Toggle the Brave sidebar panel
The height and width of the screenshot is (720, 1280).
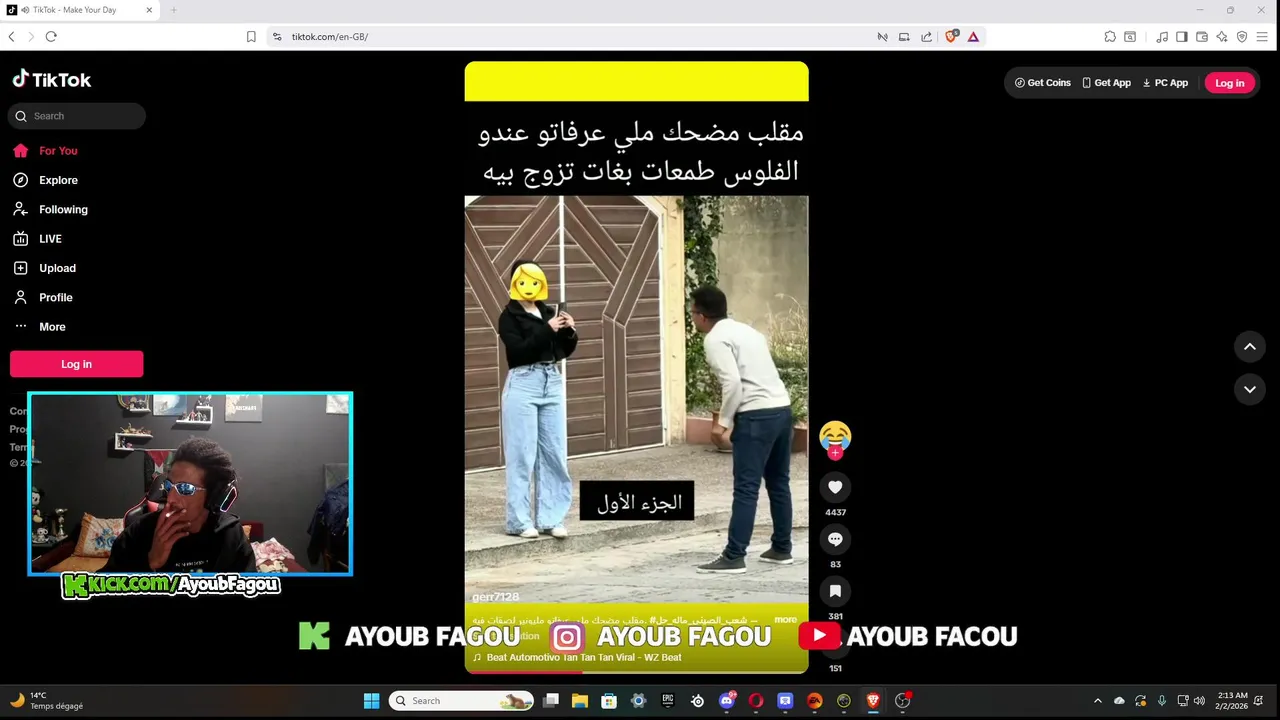tap(1182, 37)
